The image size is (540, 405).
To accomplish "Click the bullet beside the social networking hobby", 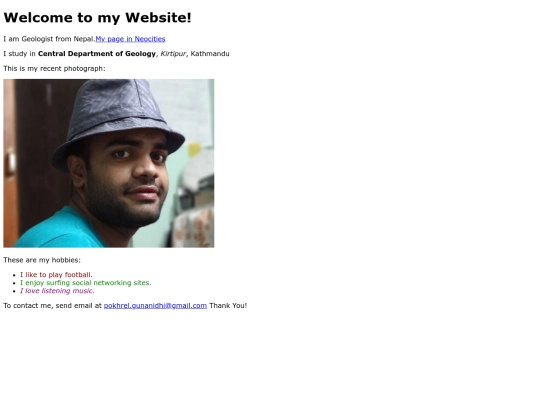I will click(x=14, y=283).
